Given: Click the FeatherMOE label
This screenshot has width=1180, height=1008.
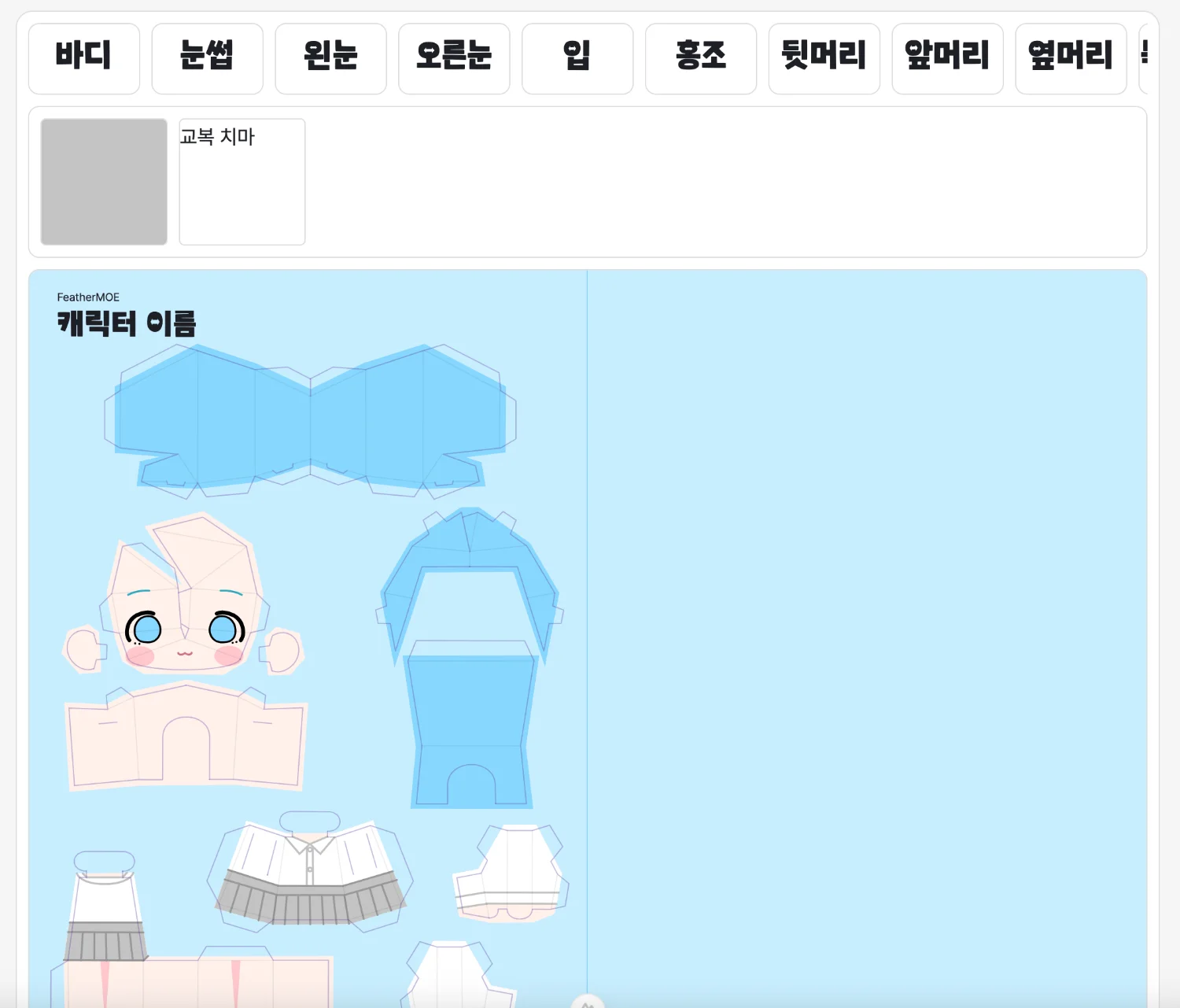Looking at the screenshot, I should click(x=88, y=297).
